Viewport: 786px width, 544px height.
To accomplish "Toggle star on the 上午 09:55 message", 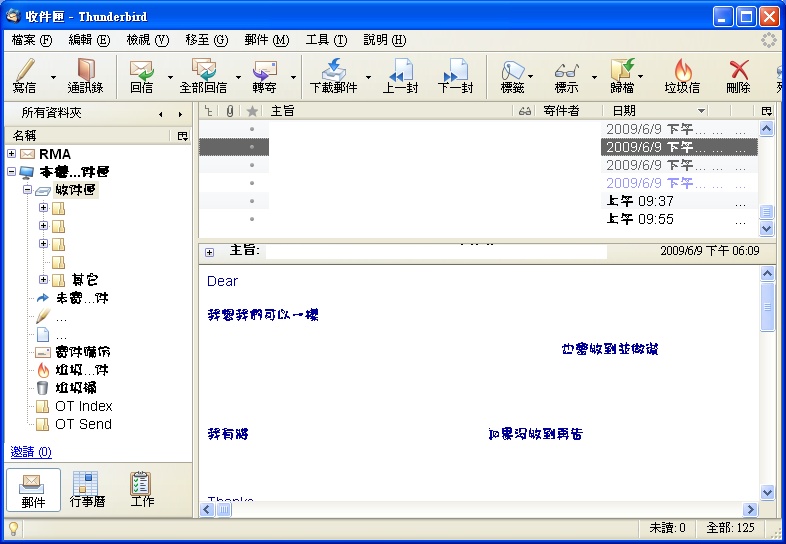I will pos(252,219).
